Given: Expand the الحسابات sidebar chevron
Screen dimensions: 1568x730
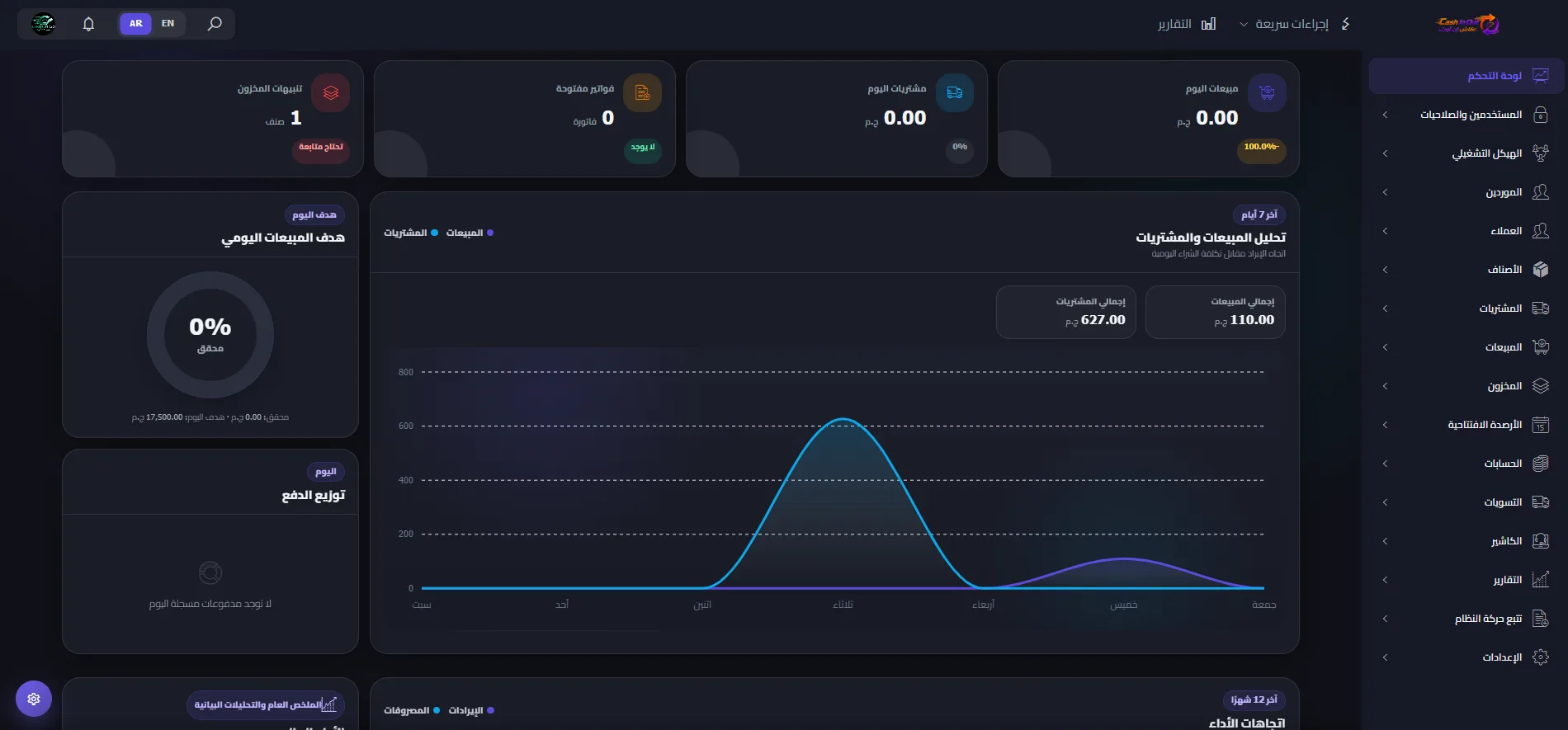Looking at the screenshot, I should [1385, 464].
